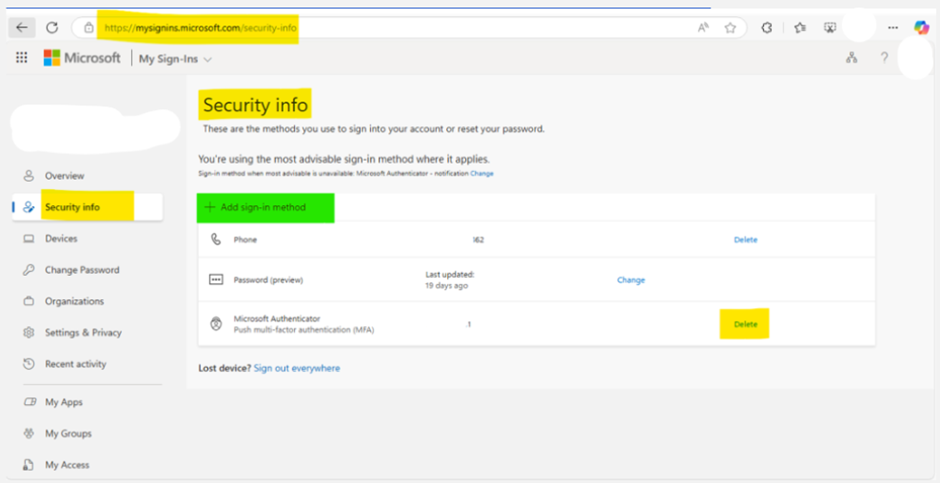Click the Microsoft logo
The height and width of the screenshot is (483, 940).
click(x=82, y=58)
